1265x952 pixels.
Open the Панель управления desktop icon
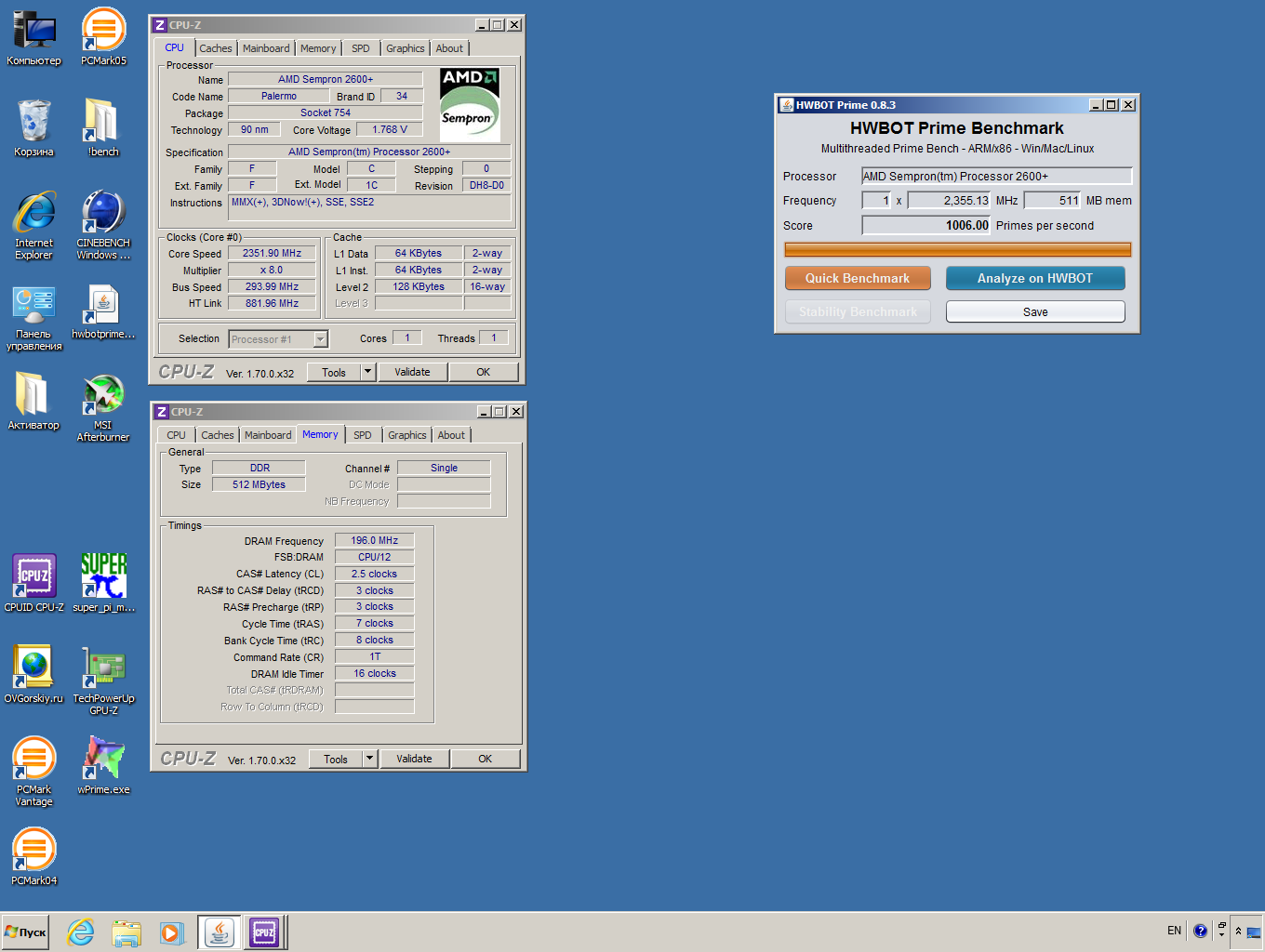pyautogui.click(x=34, y=319)
